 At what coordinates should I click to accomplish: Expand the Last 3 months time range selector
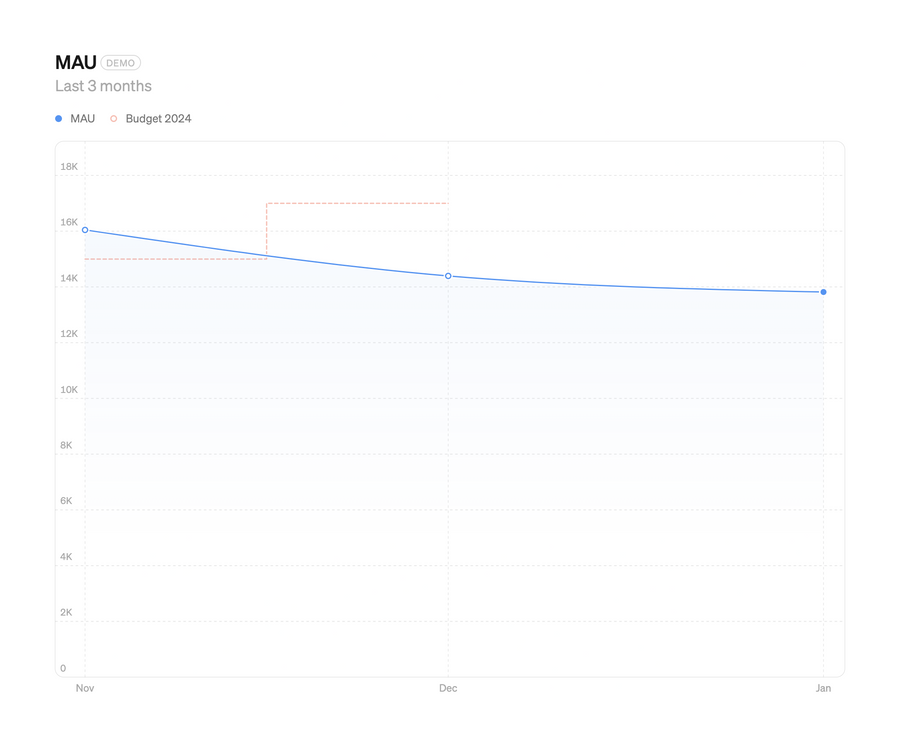point(103,86)
